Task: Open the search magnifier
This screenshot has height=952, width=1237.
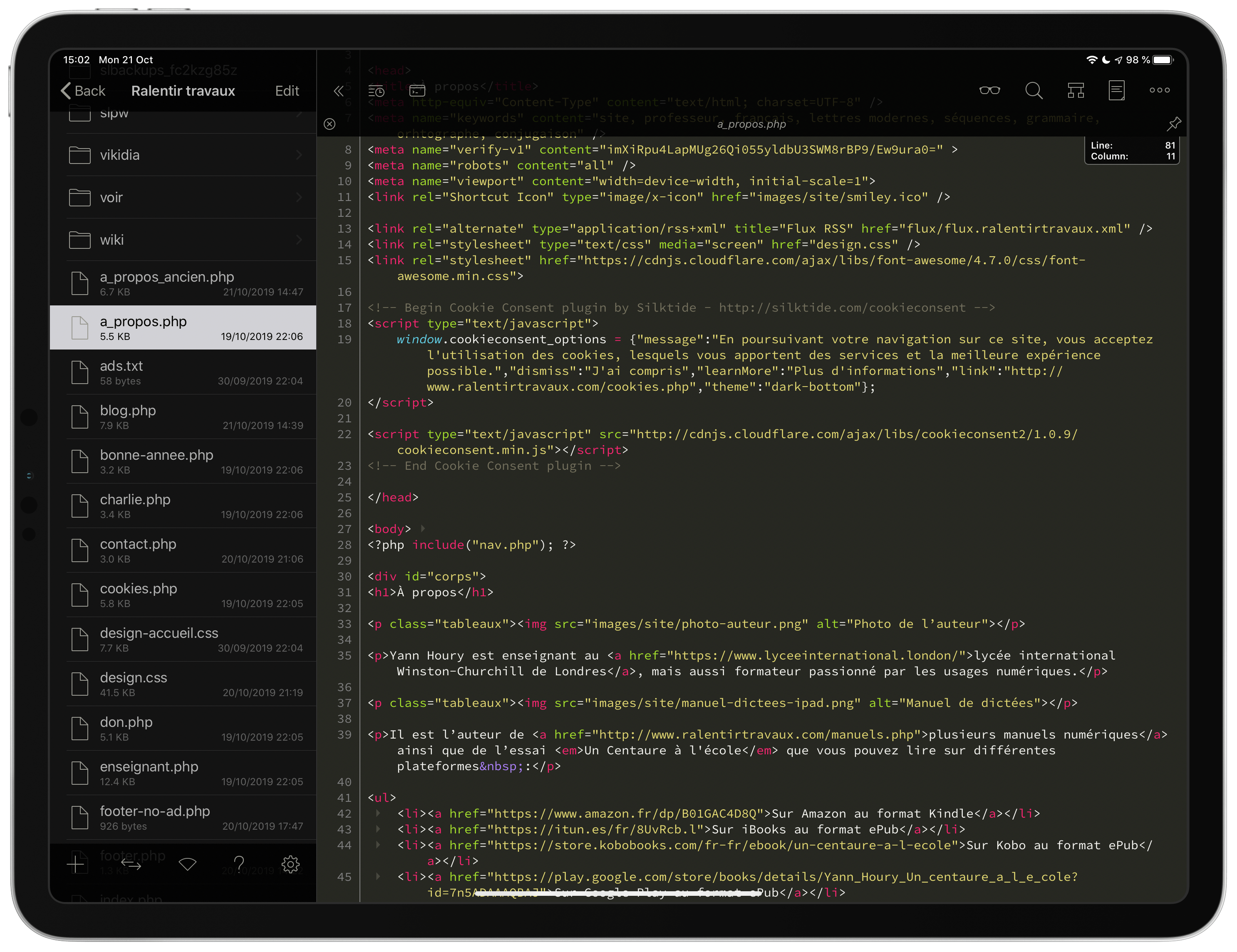Action: tap(1034, 91)
